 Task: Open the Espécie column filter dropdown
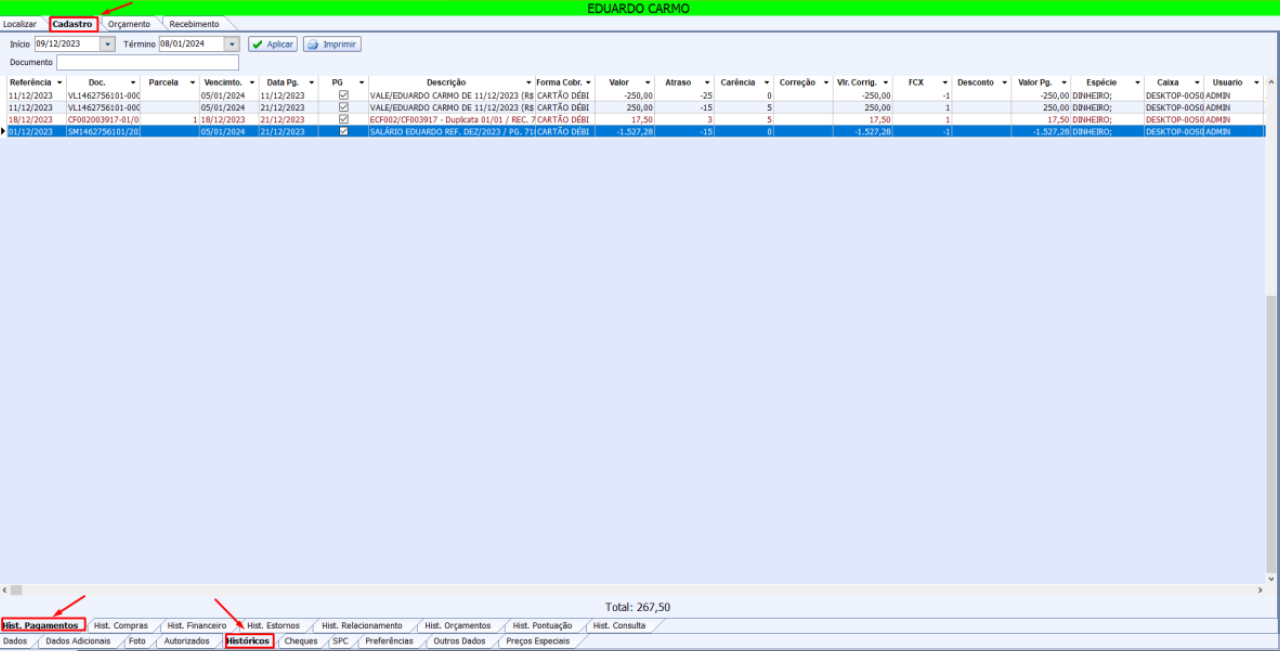tap(1137, 83)
